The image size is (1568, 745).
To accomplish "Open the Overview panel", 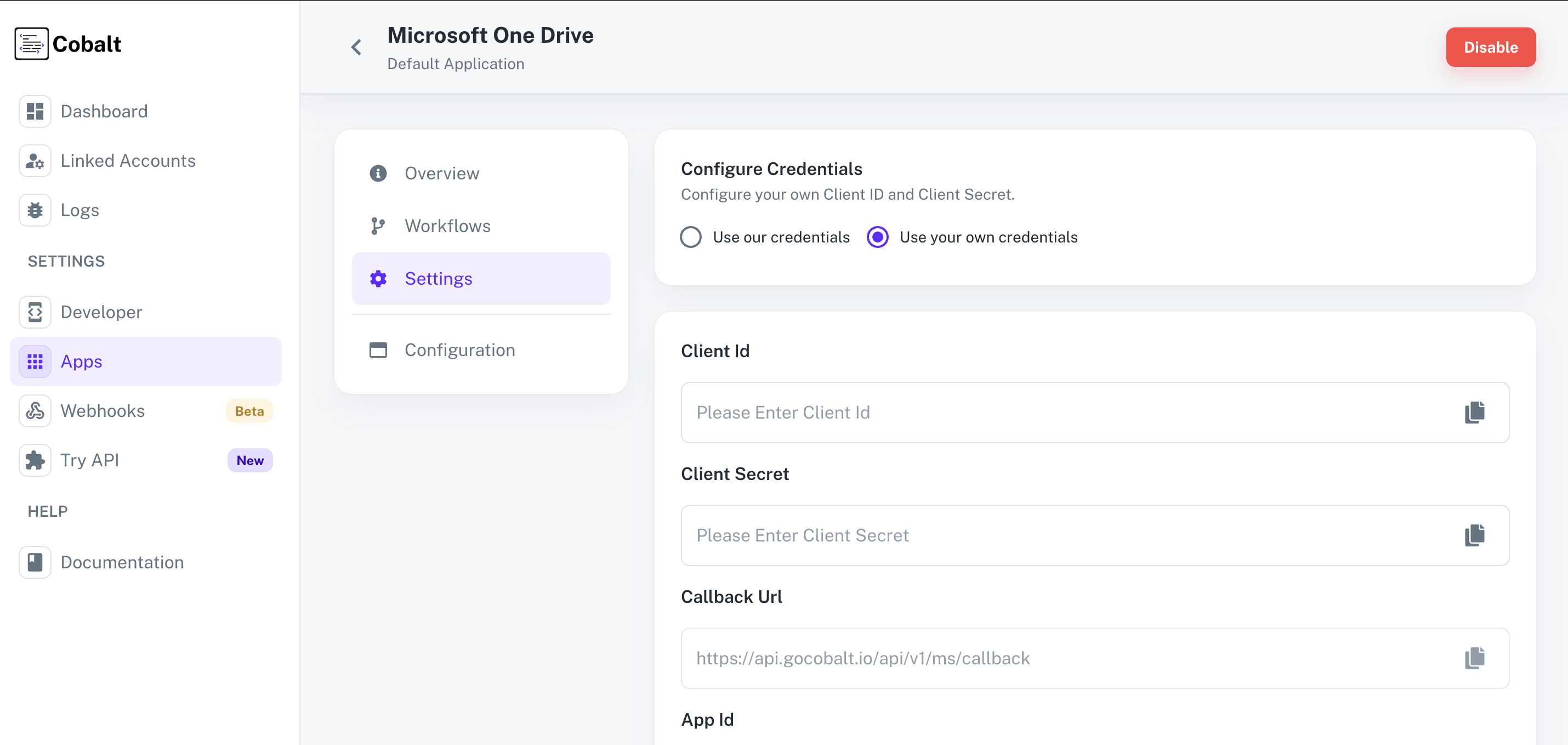I will [x=442, y=173].
